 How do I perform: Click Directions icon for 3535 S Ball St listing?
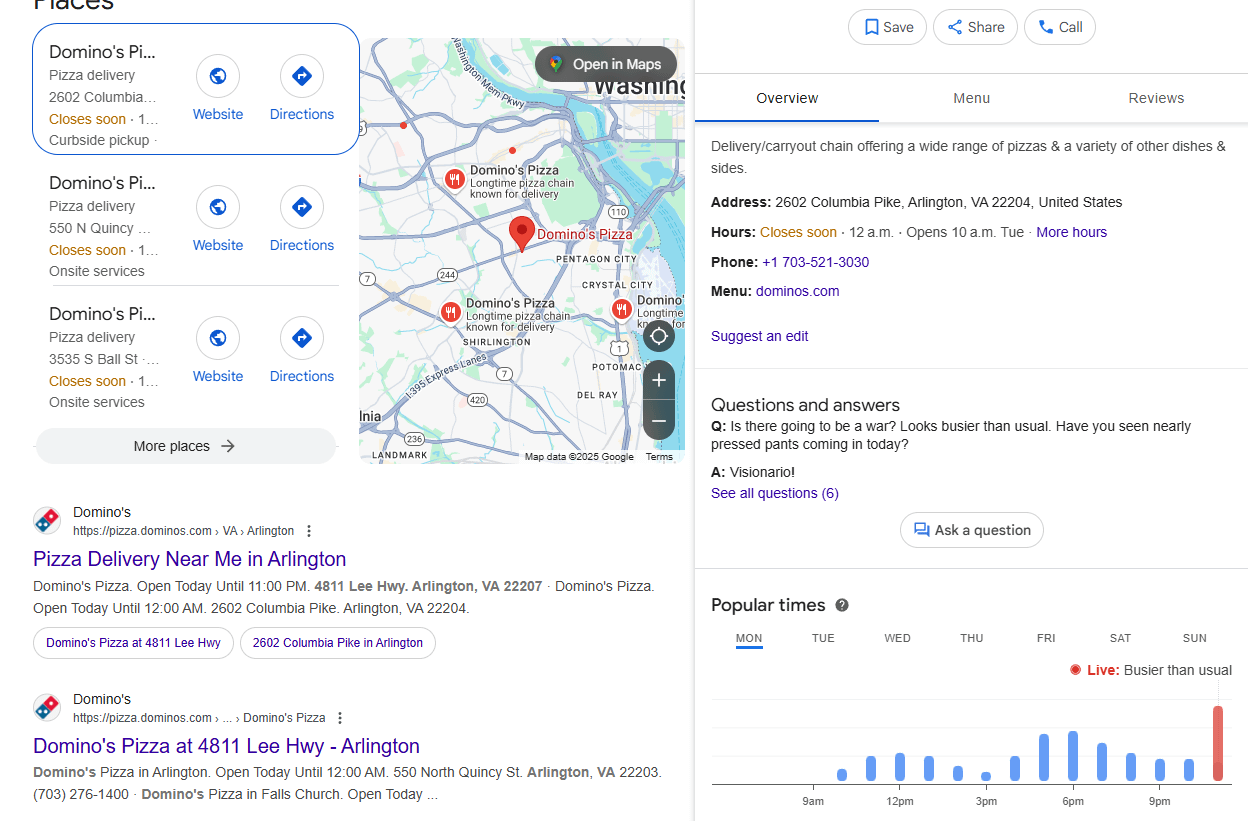(x=302, y=338)
